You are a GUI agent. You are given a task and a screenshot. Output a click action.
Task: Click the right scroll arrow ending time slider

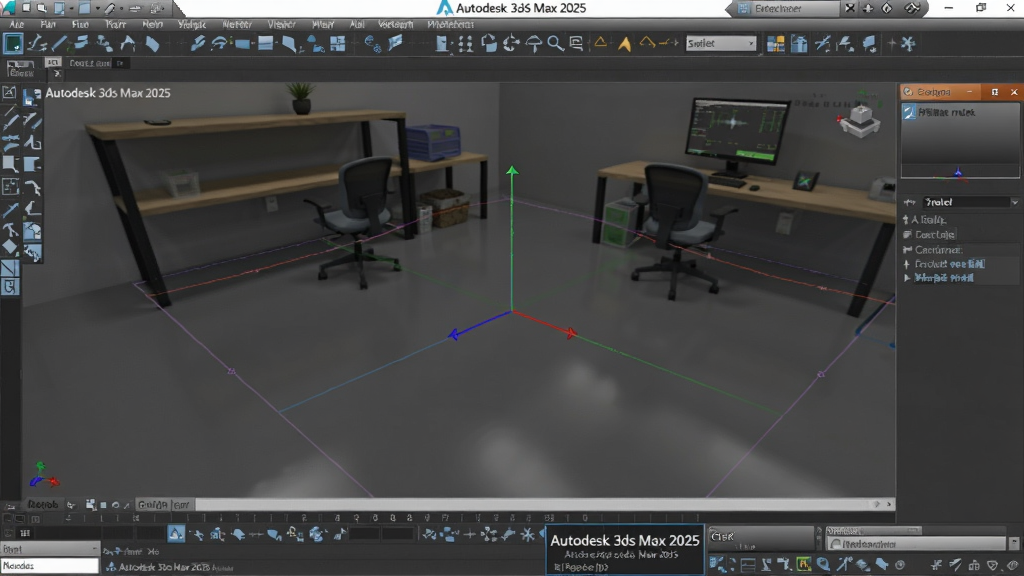point(888,504)
